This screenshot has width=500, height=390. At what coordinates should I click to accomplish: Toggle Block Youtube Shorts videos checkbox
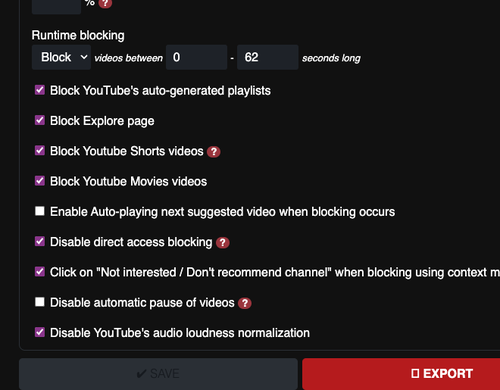click(40, 151)
